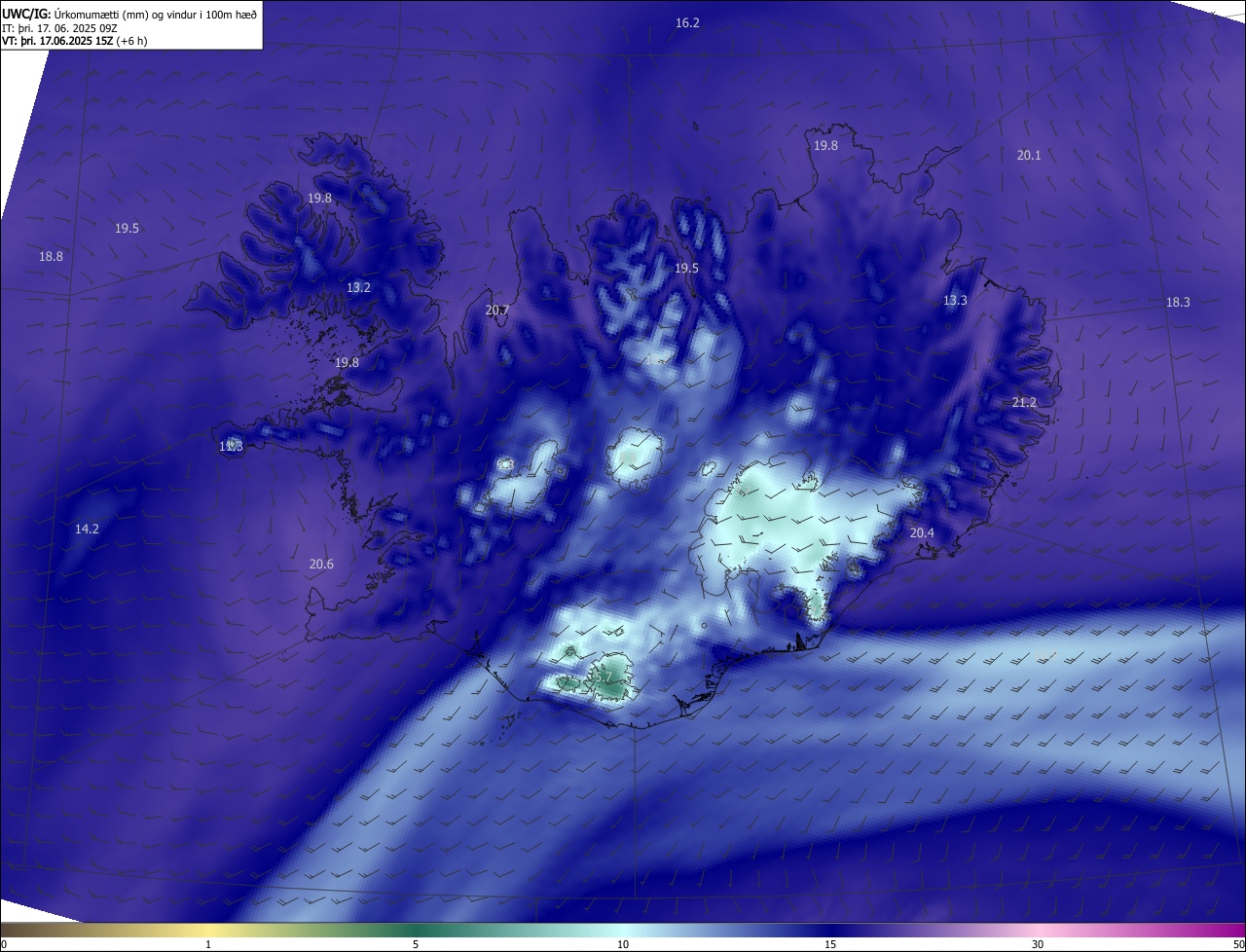Screen dimensions: 1246x952
Task: Click the initial time line "IT: þri. 17. 06. 2025 09Z"
Action: pos(60,28)
